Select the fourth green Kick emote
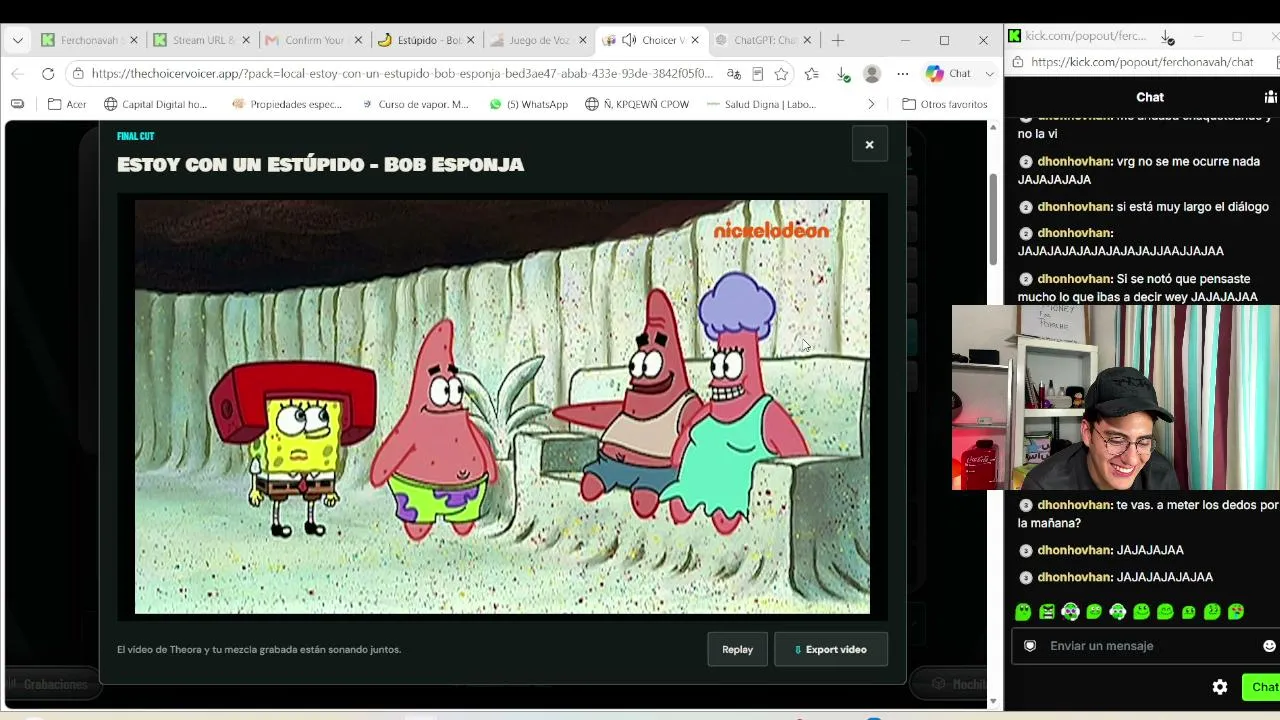This screenshot has width=1280, height=720. click(1094, 612)
